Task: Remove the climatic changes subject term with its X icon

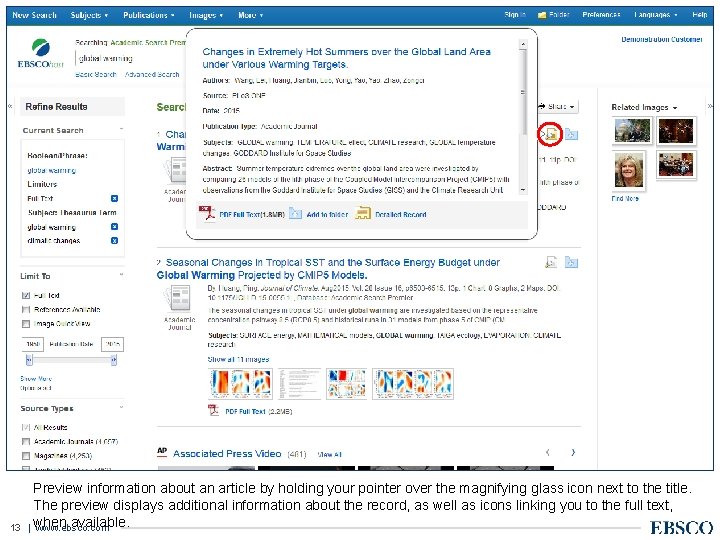Action: pyautogui.click(x=114, y=240)
